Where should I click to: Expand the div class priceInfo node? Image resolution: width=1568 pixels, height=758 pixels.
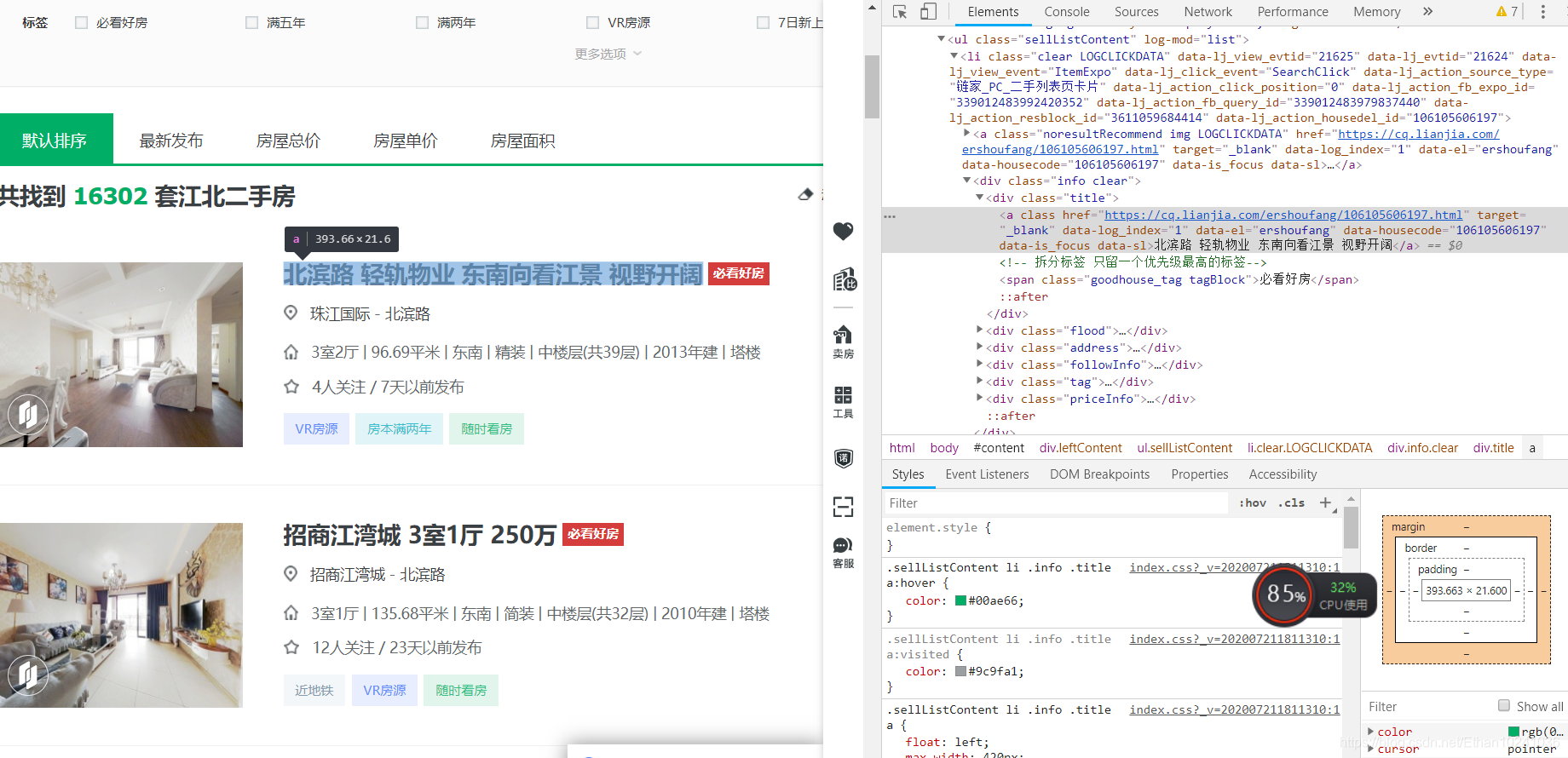coord(979,399)
